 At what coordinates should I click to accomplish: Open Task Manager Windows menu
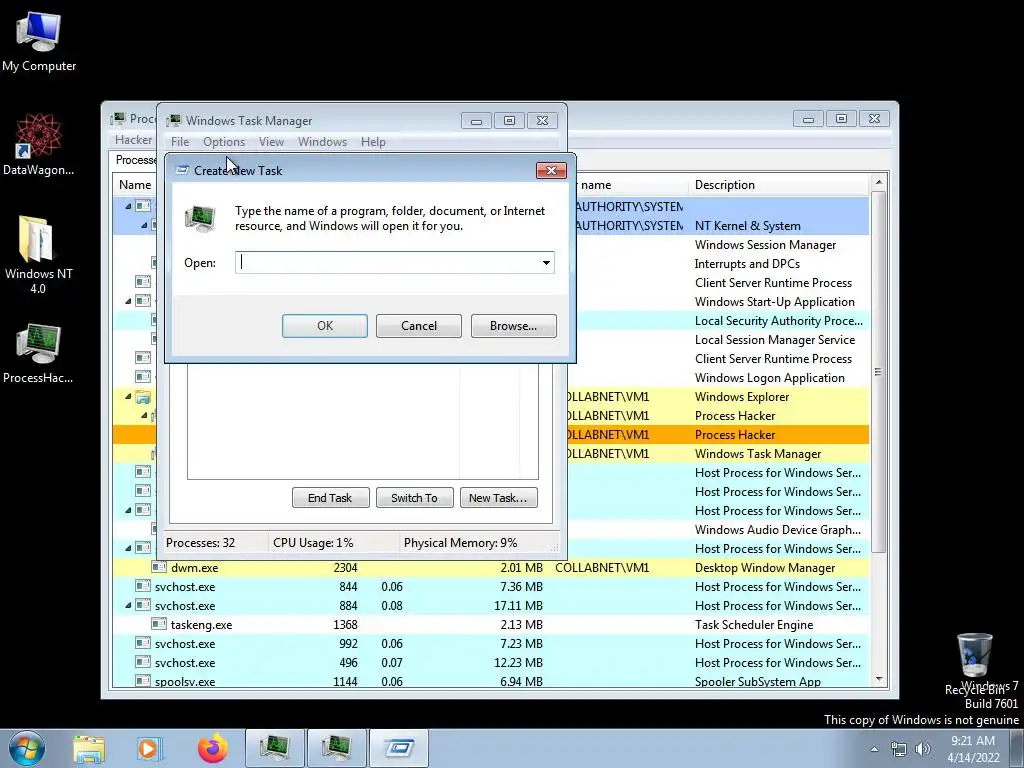tap(323, 142)
